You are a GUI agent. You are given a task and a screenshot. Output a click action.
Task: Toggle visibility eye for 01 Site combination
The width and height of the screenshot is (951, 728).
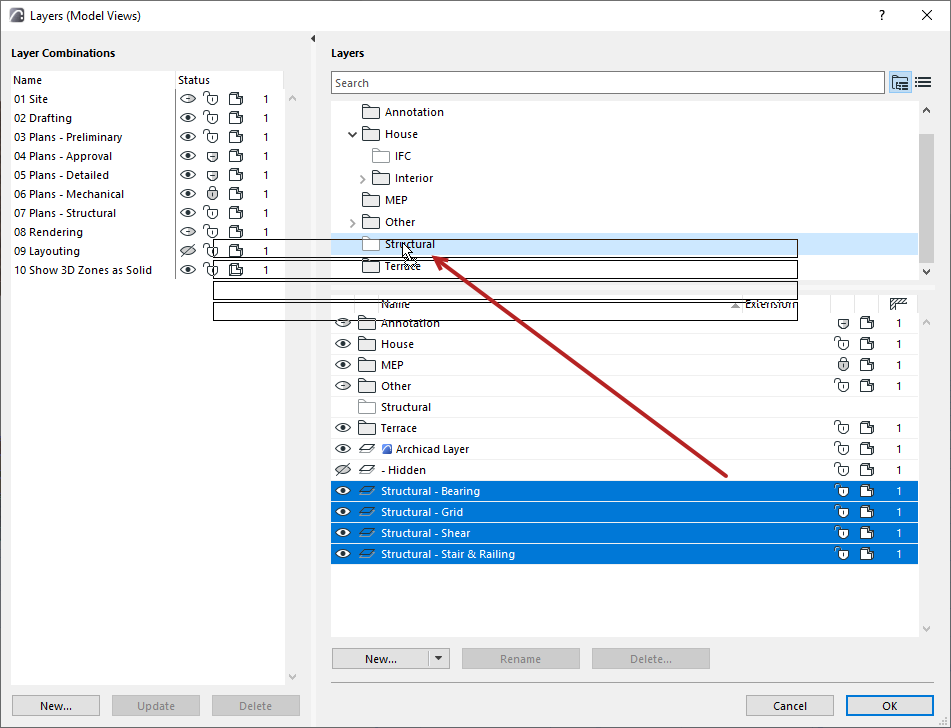click(x=188, y=98)
